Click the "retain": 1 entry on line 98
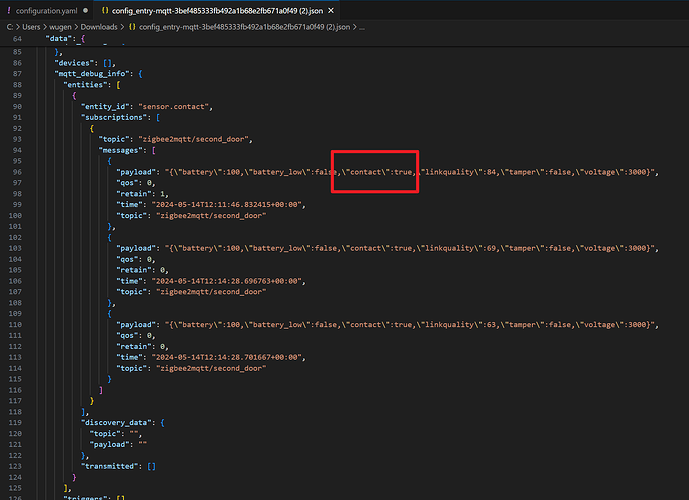 point(140,194)
